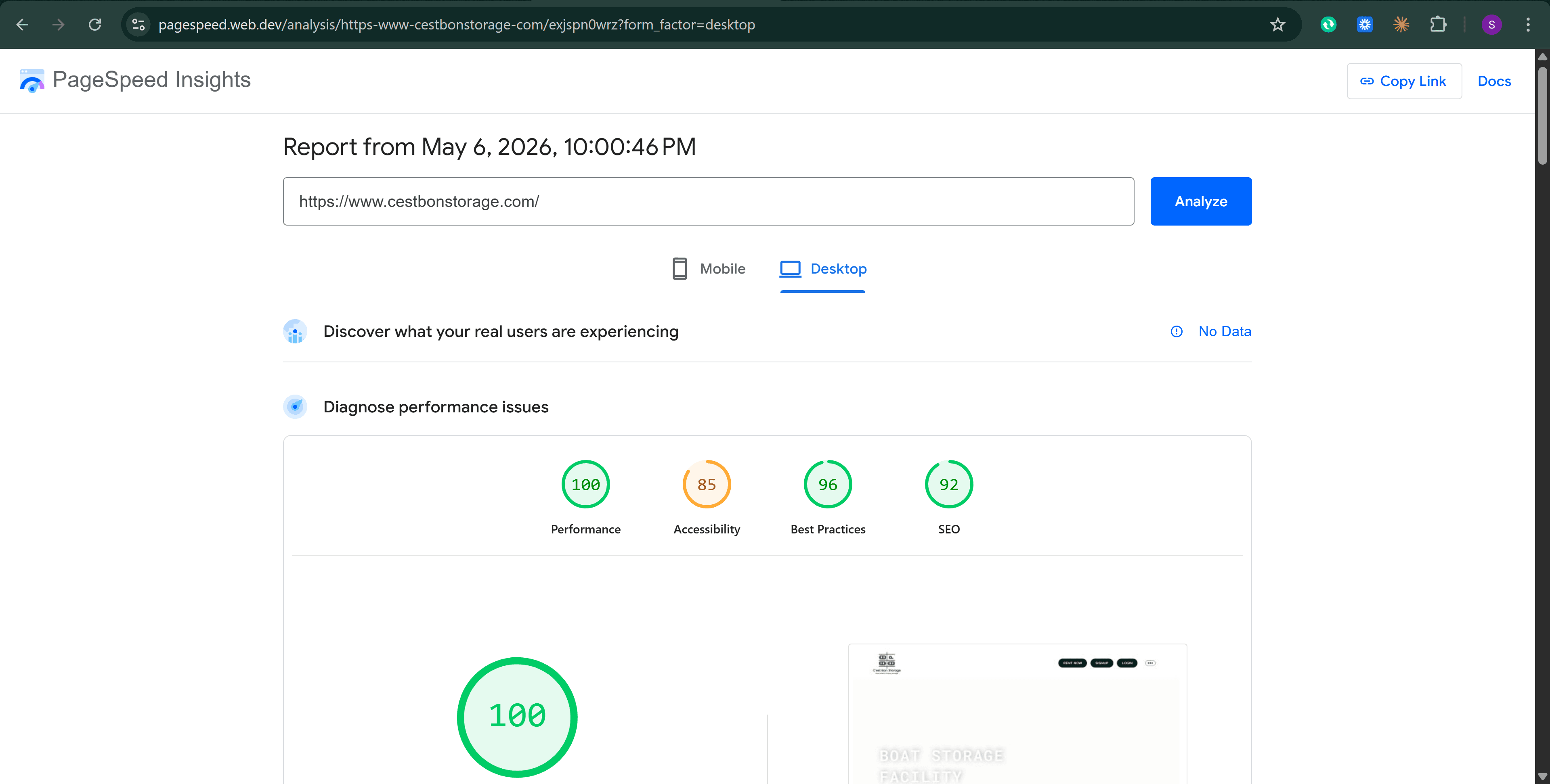Click the Analyze button
The width and height of the screenshot is (1550, 784).
click(x=1200, y=201)
